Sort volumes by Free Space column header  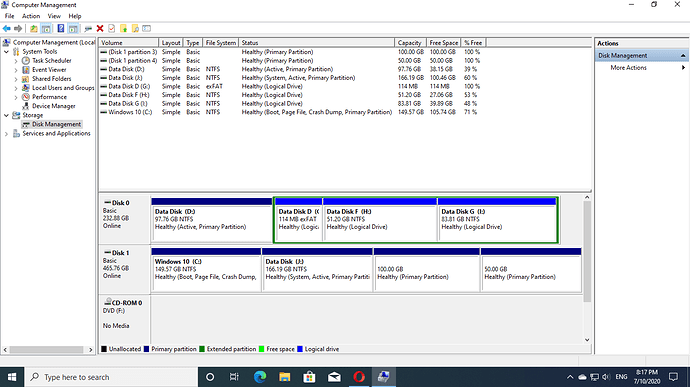pos(444,43)
